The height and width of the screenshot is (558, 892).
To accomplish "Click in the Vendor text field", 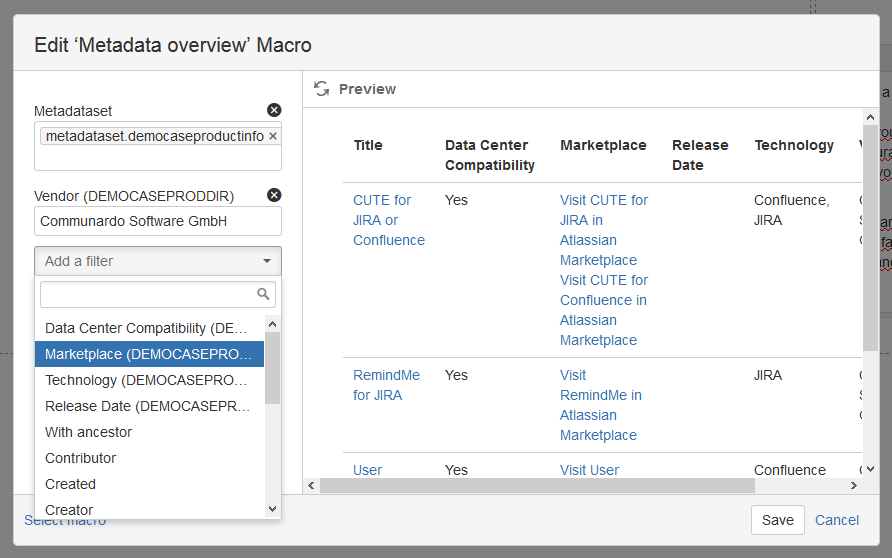I will click(x=158, y=221).
